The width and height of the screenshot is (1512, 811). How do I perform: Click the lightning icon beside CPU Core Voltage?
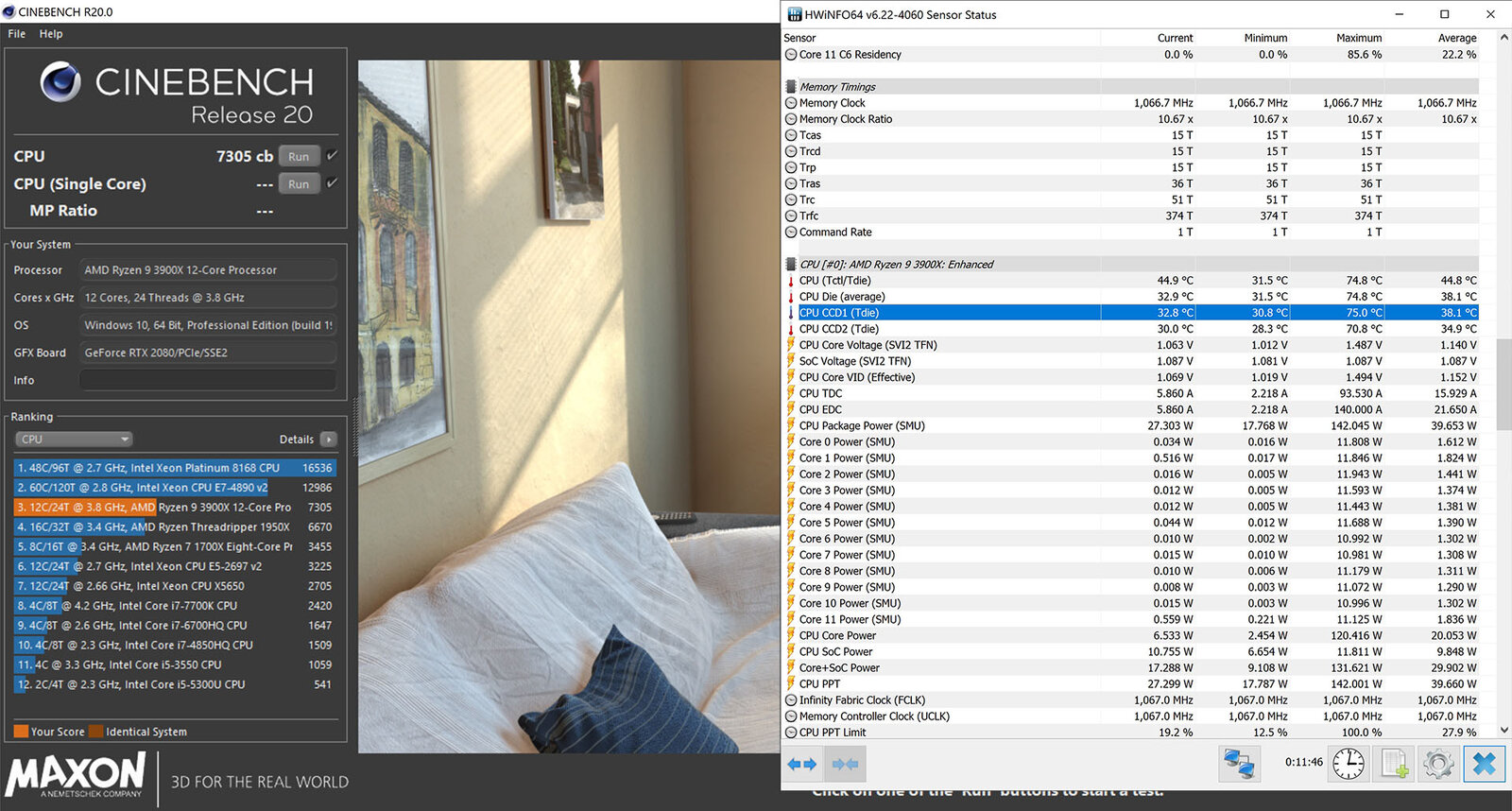[791, 345]
